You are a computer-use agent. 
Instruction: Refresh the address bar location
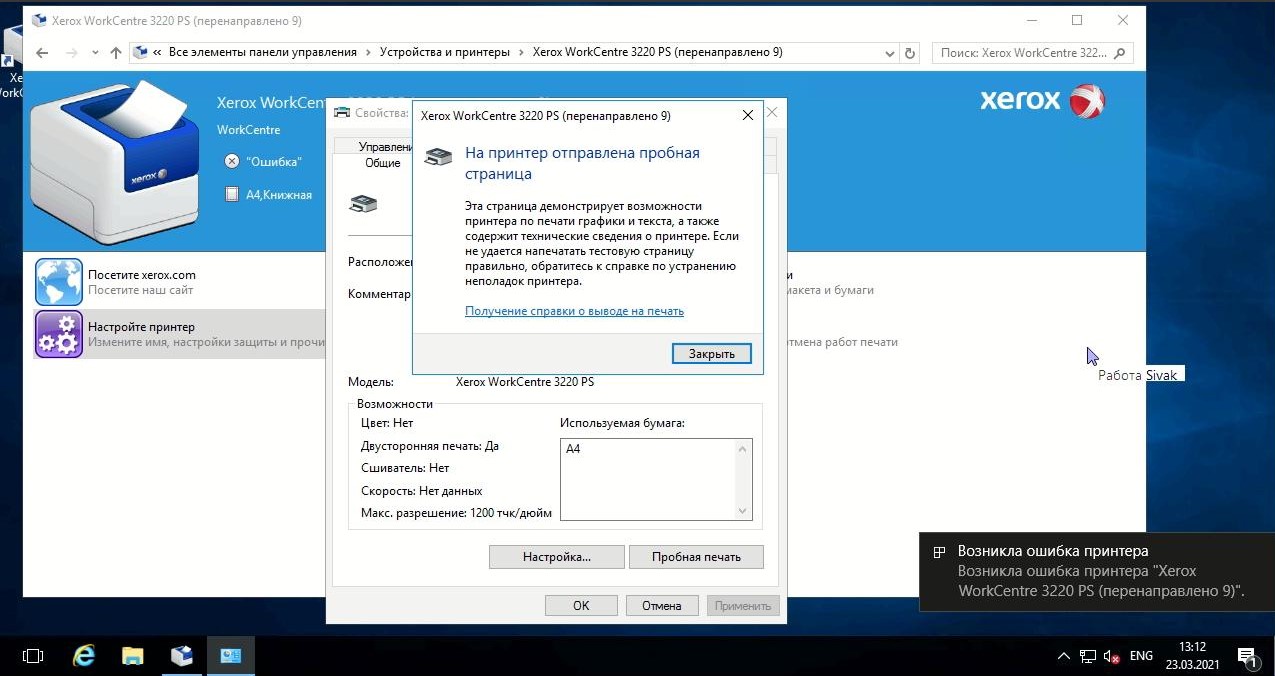[x=909, y=53]
